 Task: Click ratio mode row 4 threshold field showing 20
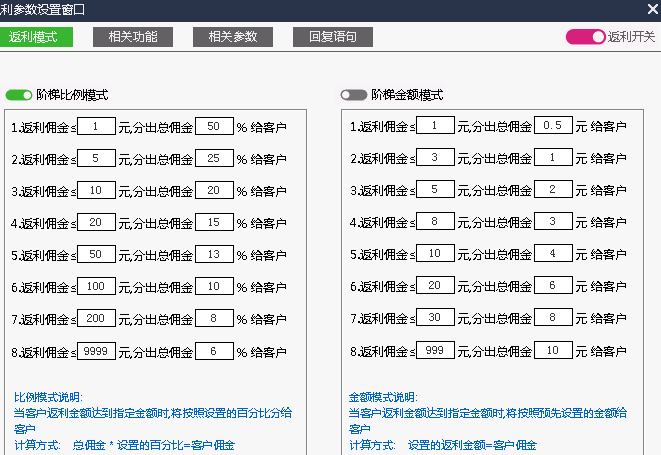(96, 223)
